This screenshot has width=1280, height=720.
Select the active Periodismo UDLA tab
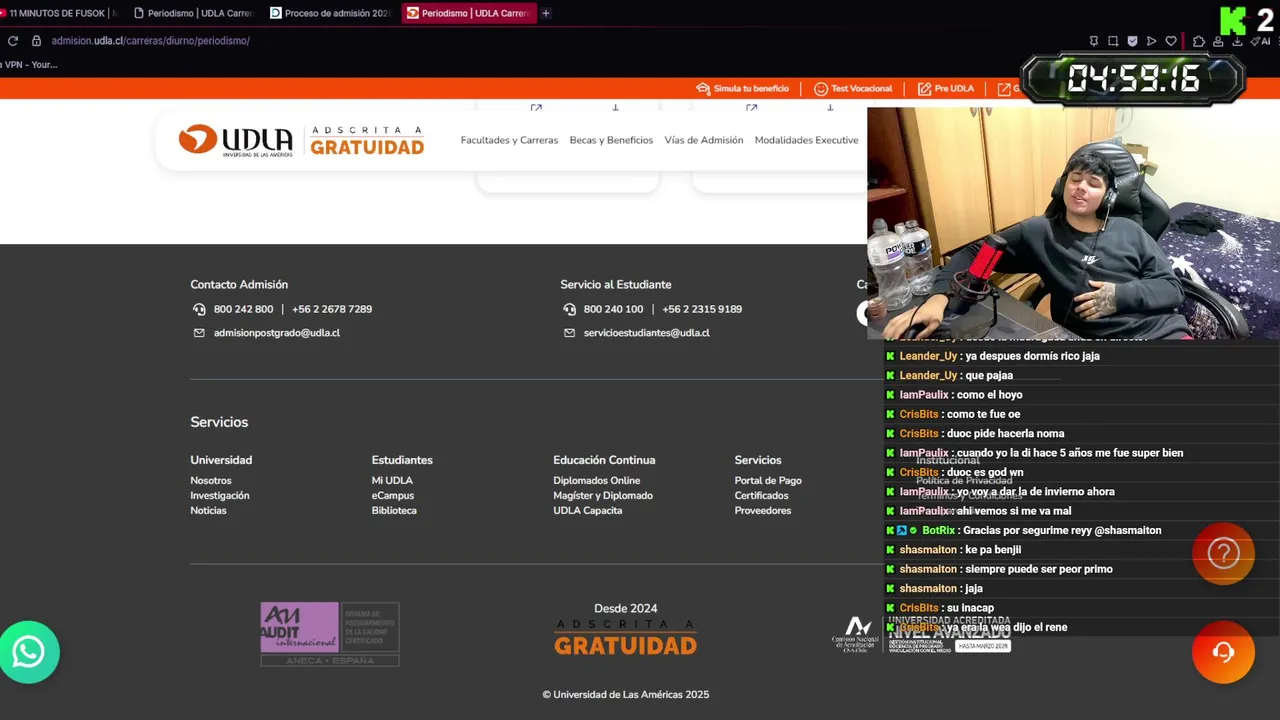(469, 13)
